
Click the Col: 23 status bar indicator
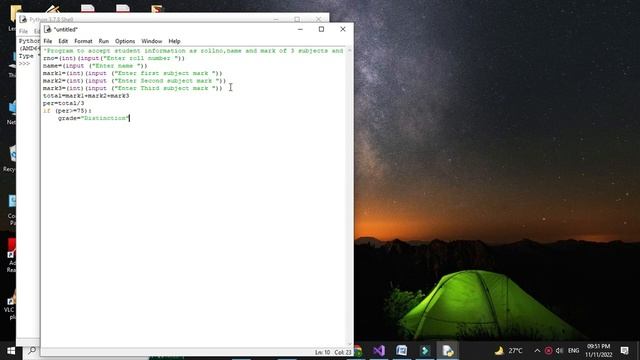click(342, 352)
